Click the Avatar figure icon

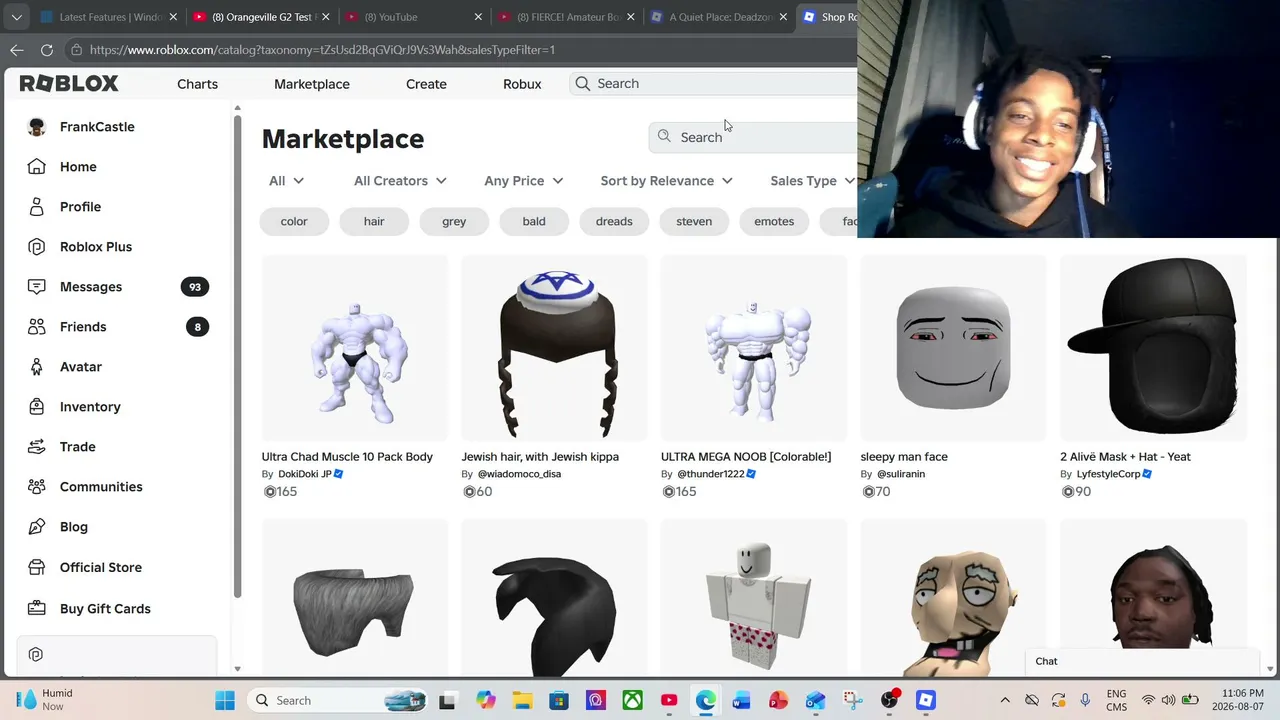[x=37, y=367]
